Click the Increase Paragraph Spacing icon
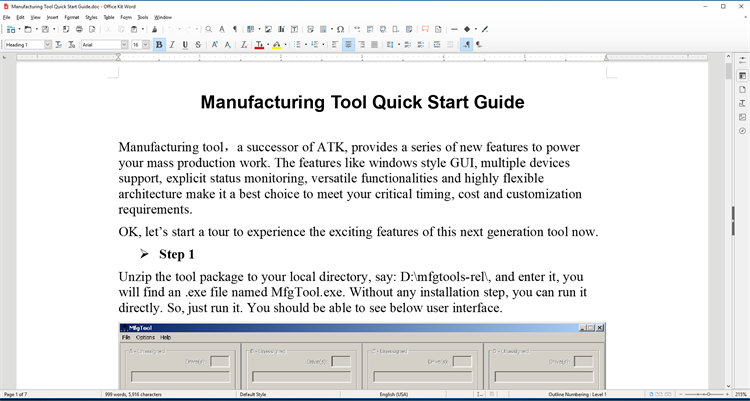 coord(408,45)
